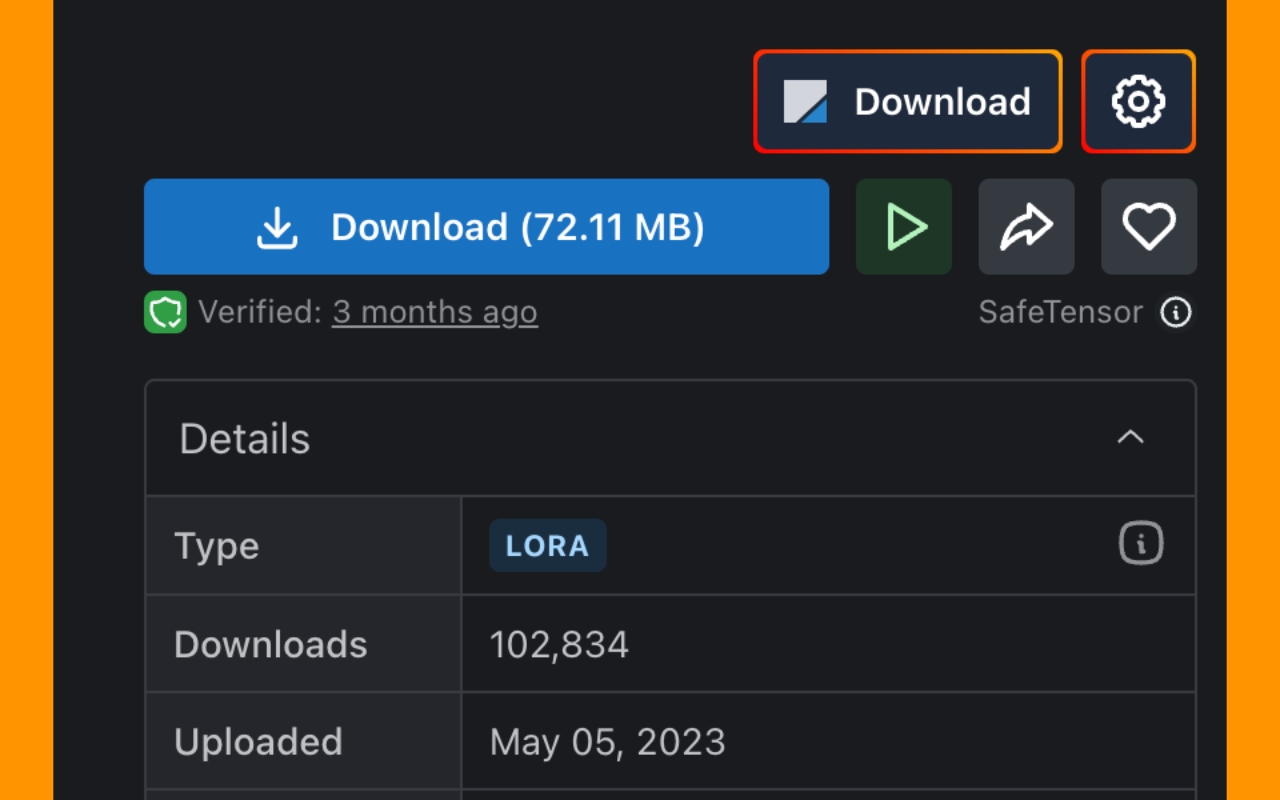Open the gear settings button
Viewport: 1280px width, 800px height.
[x=1138, y=102]
